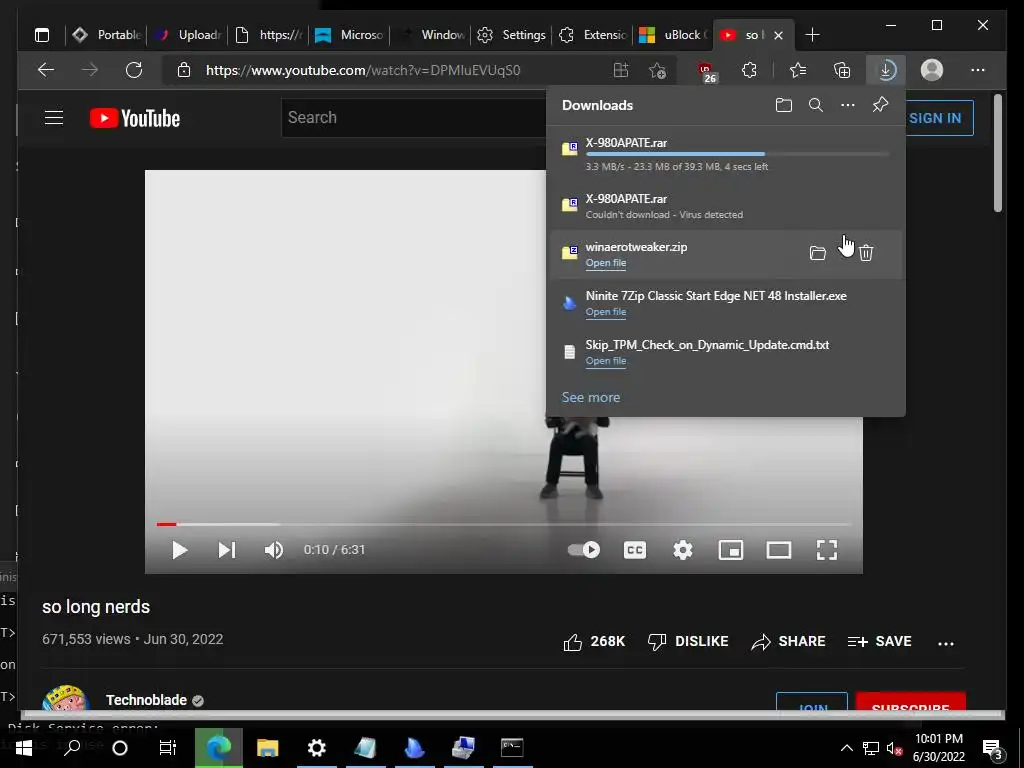Go back to the previous page

coord(46,70)
